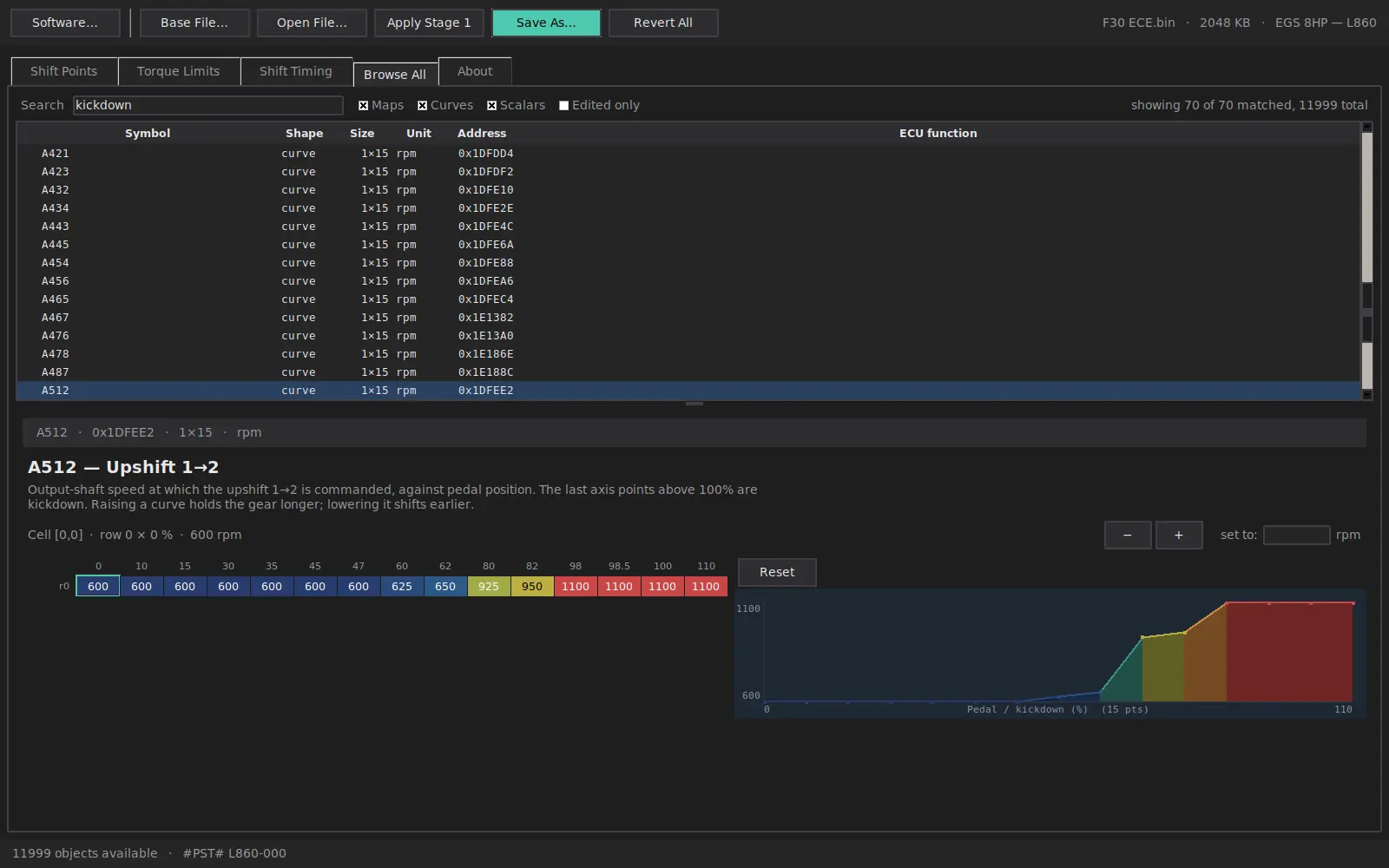This screenshot has height=868, width=1389.
Task: Select cell 1100 under axis 98
Action: [576, 587]
